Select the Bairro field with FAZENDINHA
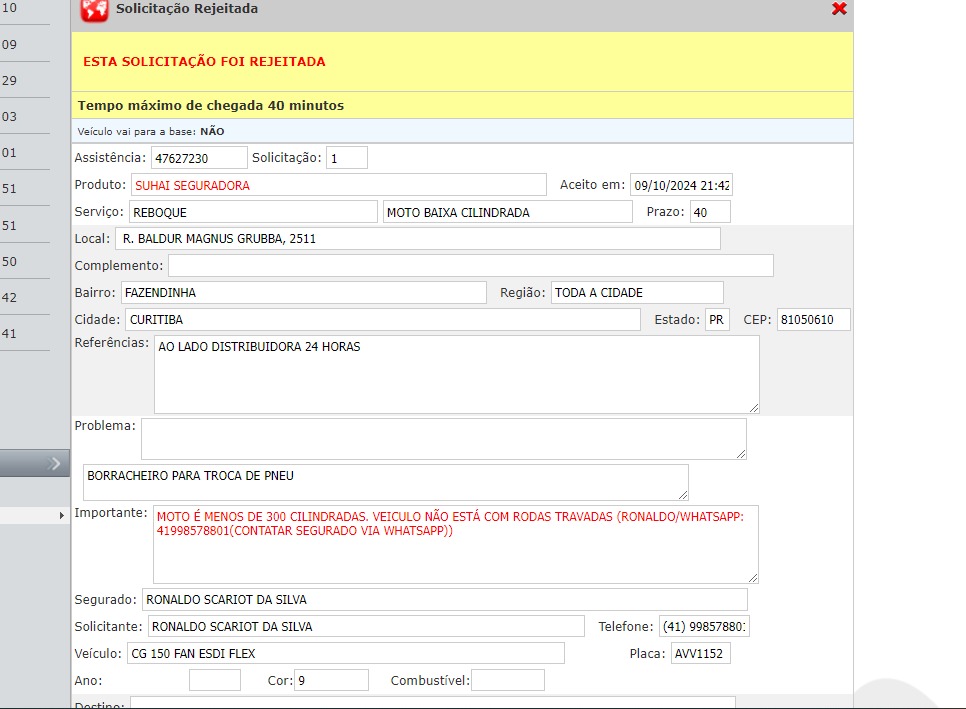Image resolution: width=966 pixels, height=709 pixels. pyautogui.click(x=303, y=293)
